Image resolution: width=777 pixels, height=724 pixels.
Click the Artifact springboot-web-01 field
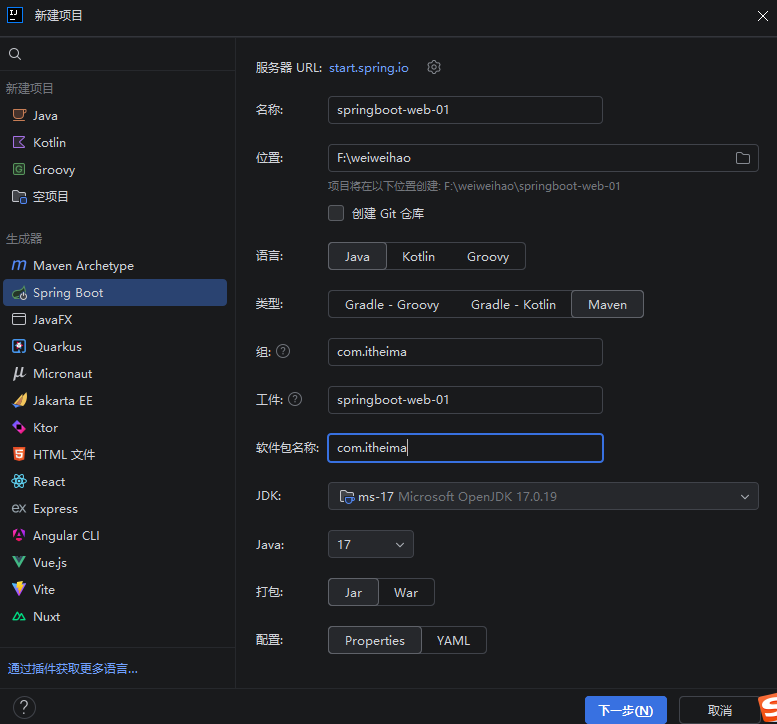465,400
